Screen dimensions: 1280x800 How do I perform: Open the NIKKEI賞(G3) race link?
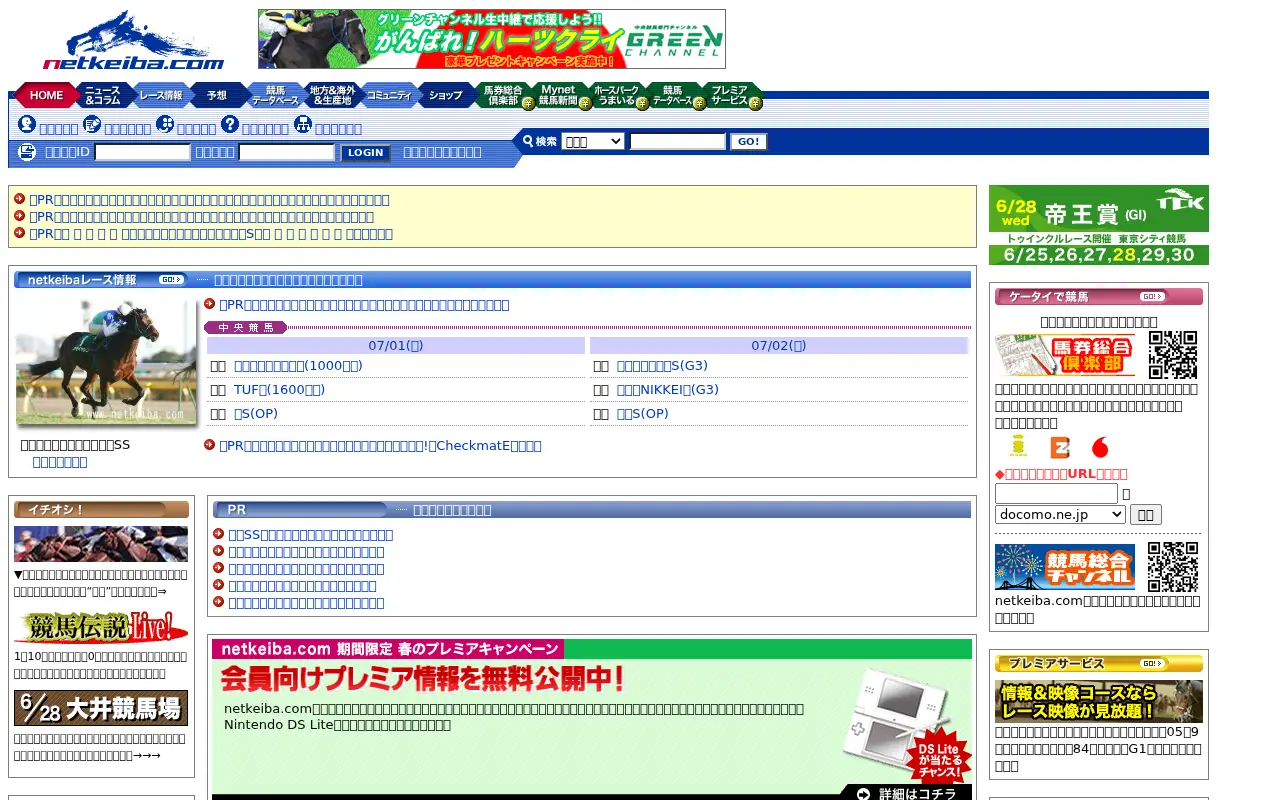point(668,390)
